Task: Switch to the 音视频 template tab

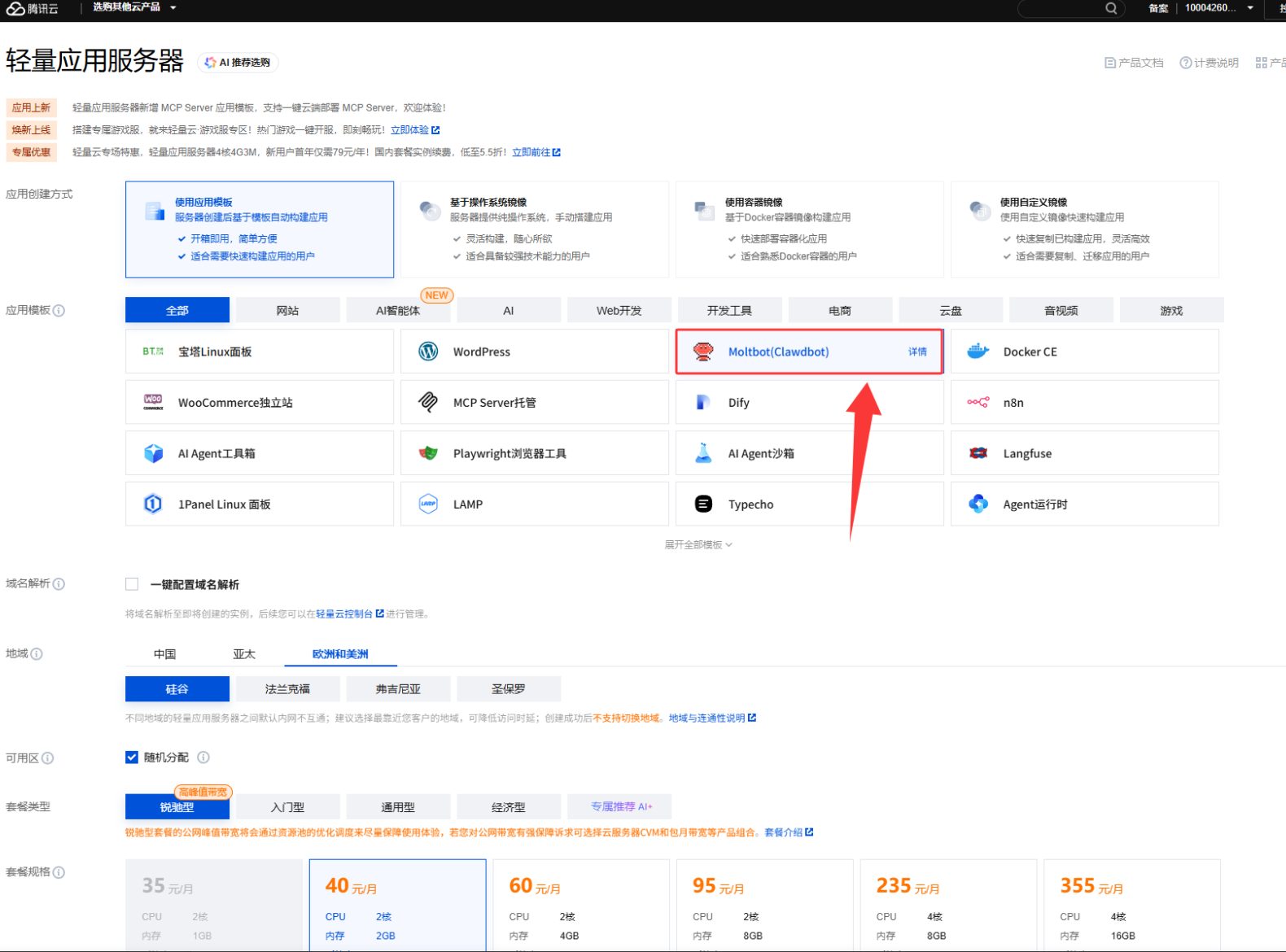Action: [1061, 310]
